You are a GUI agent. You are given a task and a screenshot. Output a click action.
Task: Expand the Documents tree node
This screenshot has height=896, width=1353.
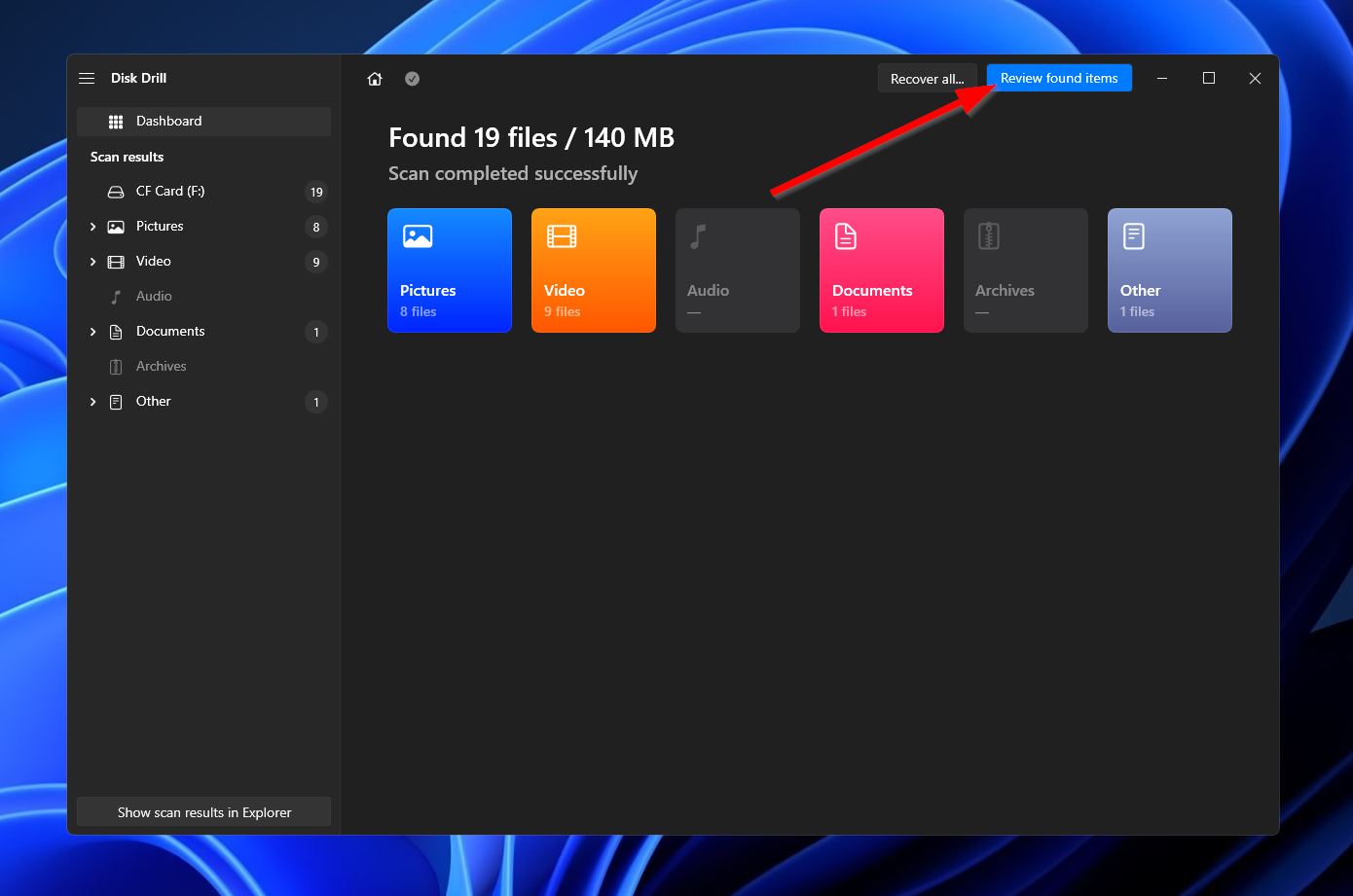[x=92, y=332]
